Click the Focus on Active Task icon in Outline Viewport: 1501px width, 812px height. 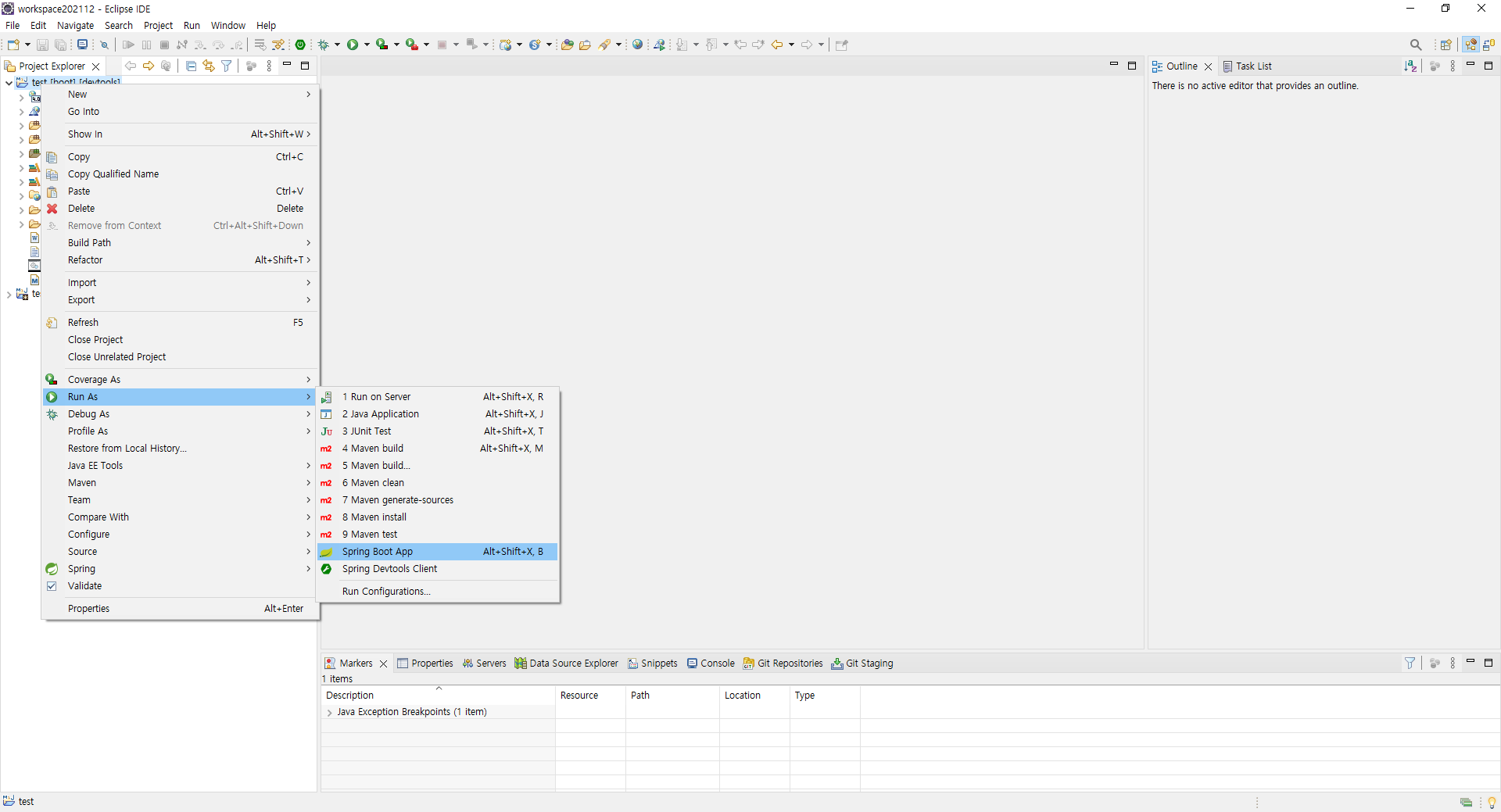coord(1435,66)
